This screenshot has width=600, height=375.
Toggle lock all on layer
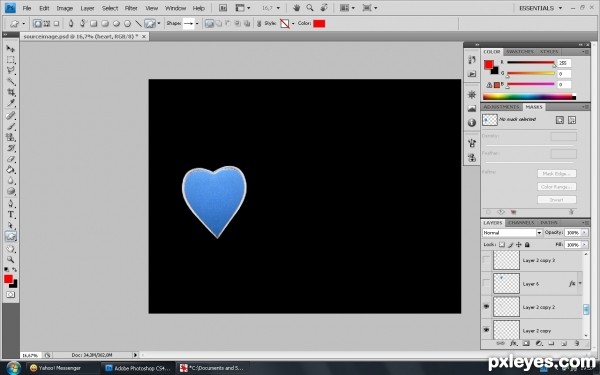click(527, 245)
